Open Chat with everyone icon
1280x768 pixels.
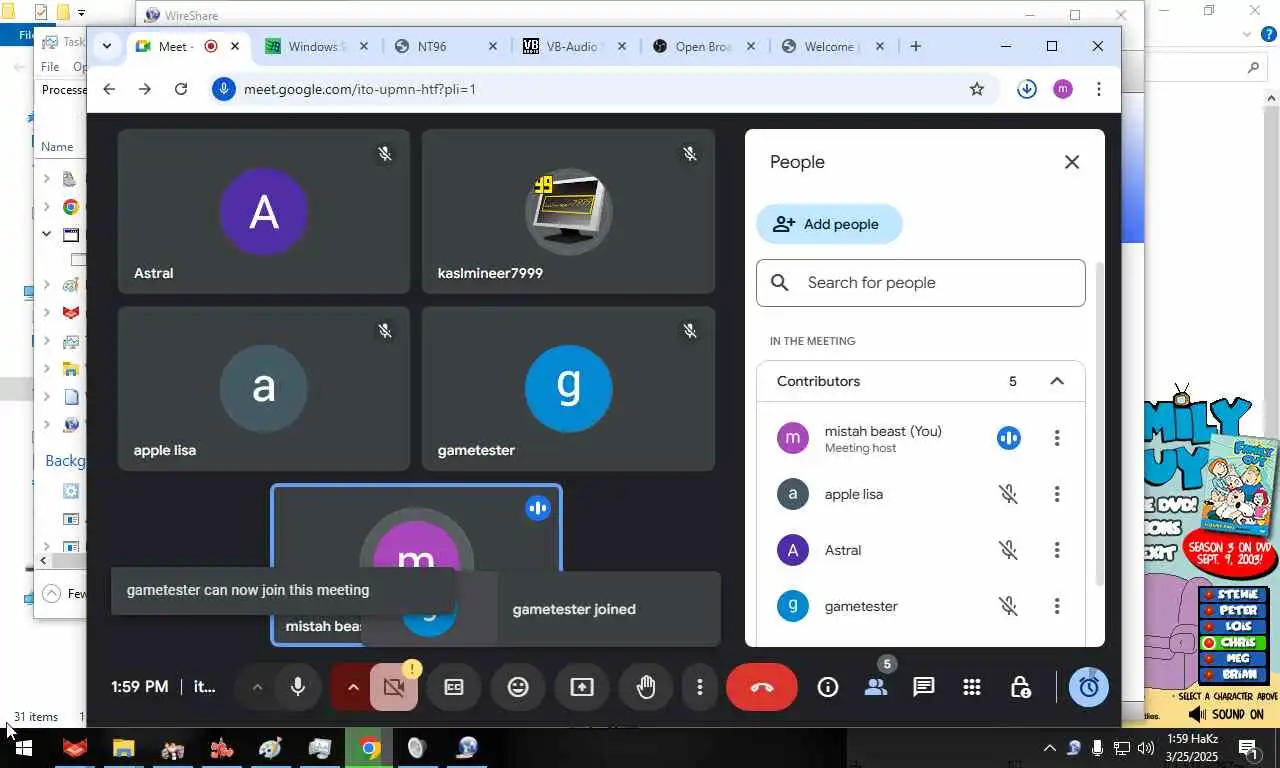pos(924,687)
